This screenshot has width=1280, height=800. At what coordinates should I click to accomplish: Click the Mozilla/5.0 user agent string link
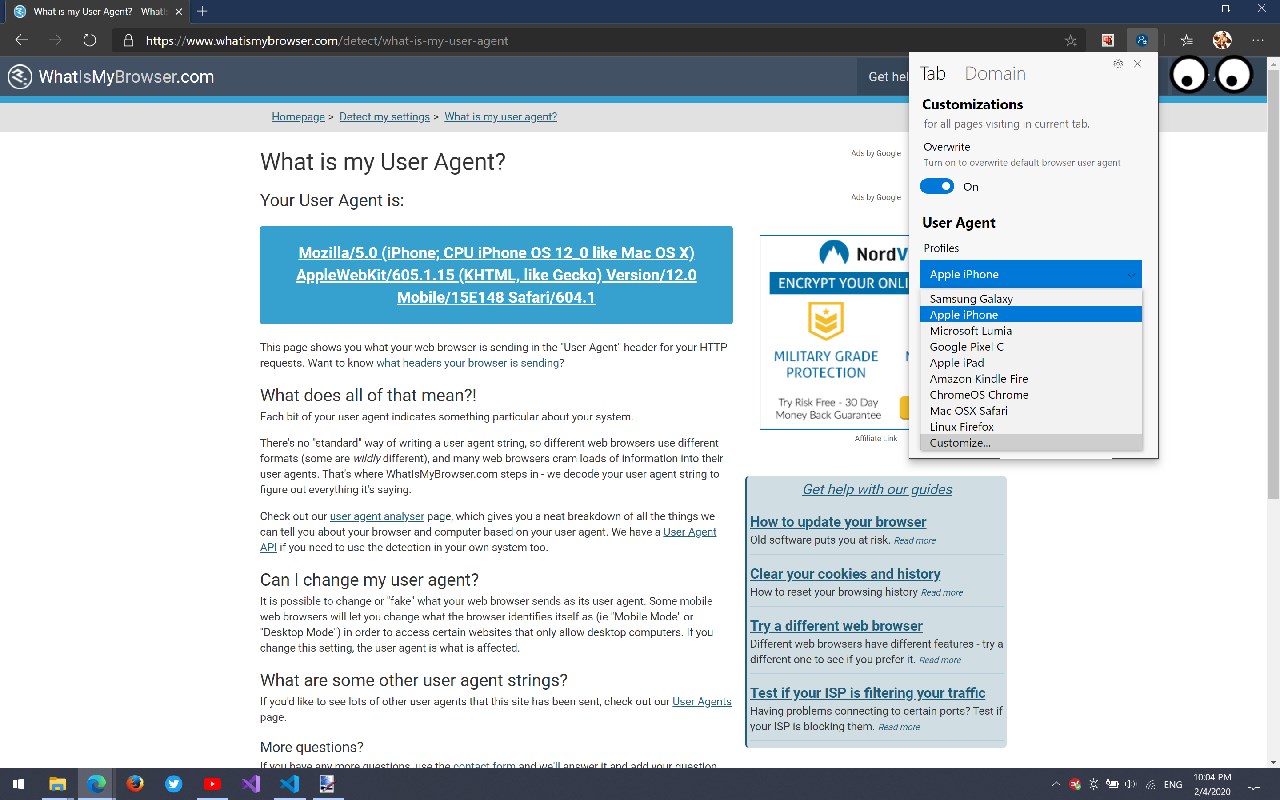pos(496,275)
